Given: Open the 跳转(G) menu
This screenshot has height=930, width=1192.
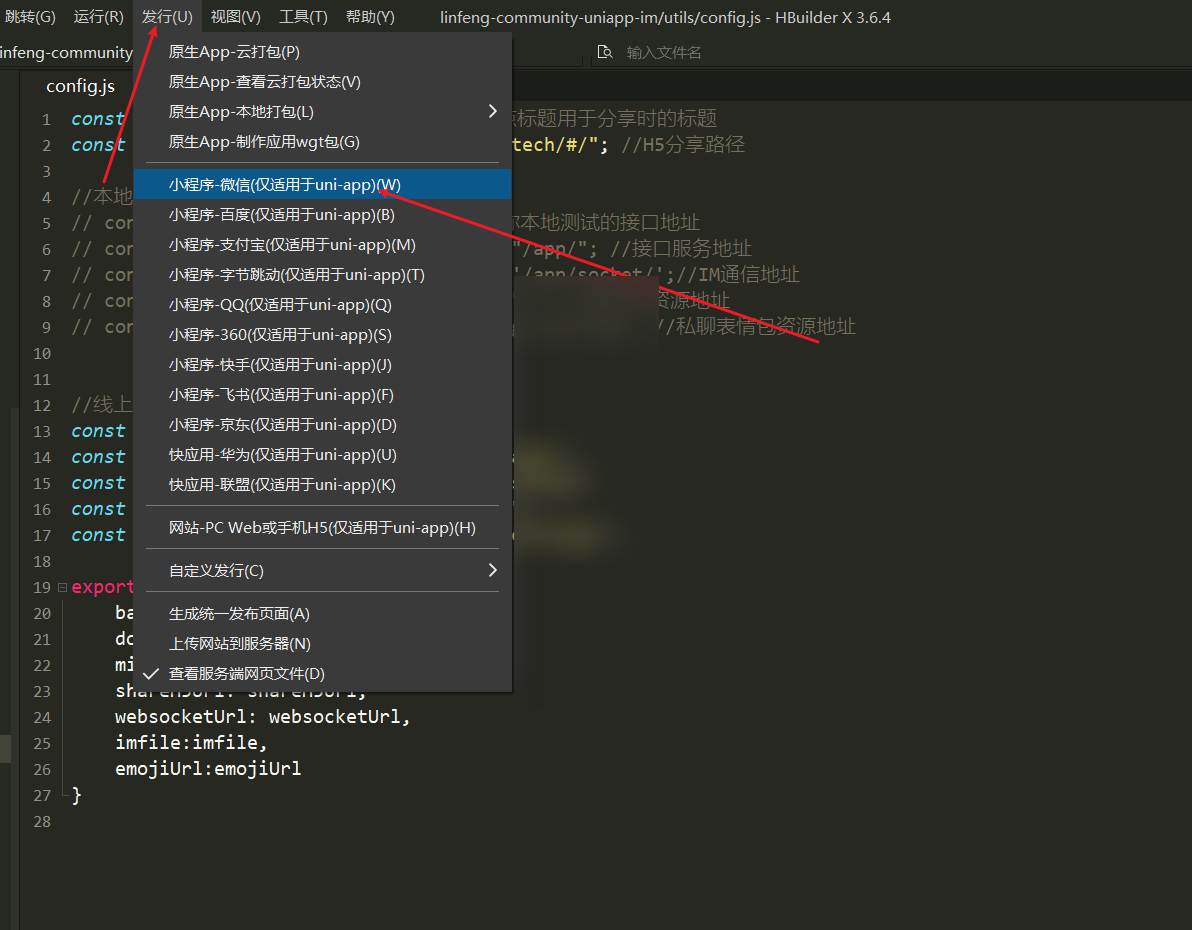Looking at the screenshot, I should (x=30, y=17).
